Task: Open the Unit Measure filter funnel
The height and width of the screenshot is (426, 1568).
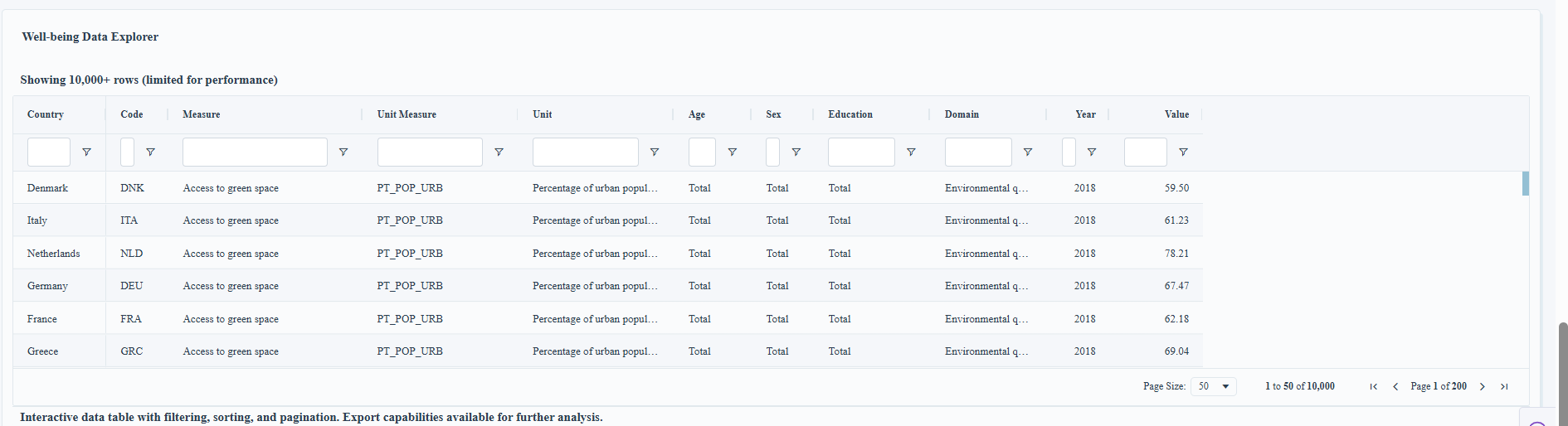Action: pyautogui.click(x=499, y=152)
